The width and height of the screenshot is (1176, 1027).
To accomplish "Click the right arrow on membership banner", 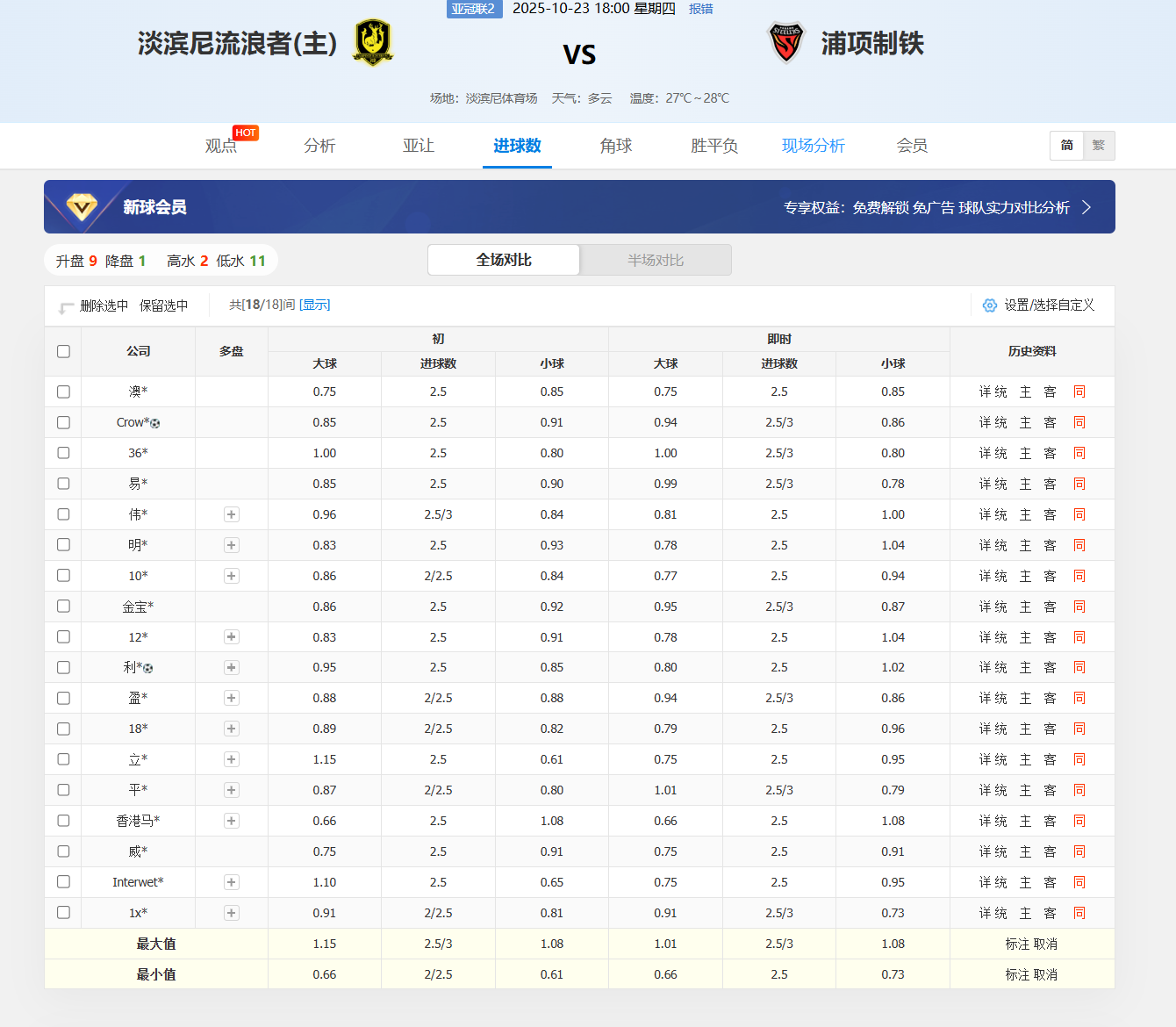I will (1086, 207).
